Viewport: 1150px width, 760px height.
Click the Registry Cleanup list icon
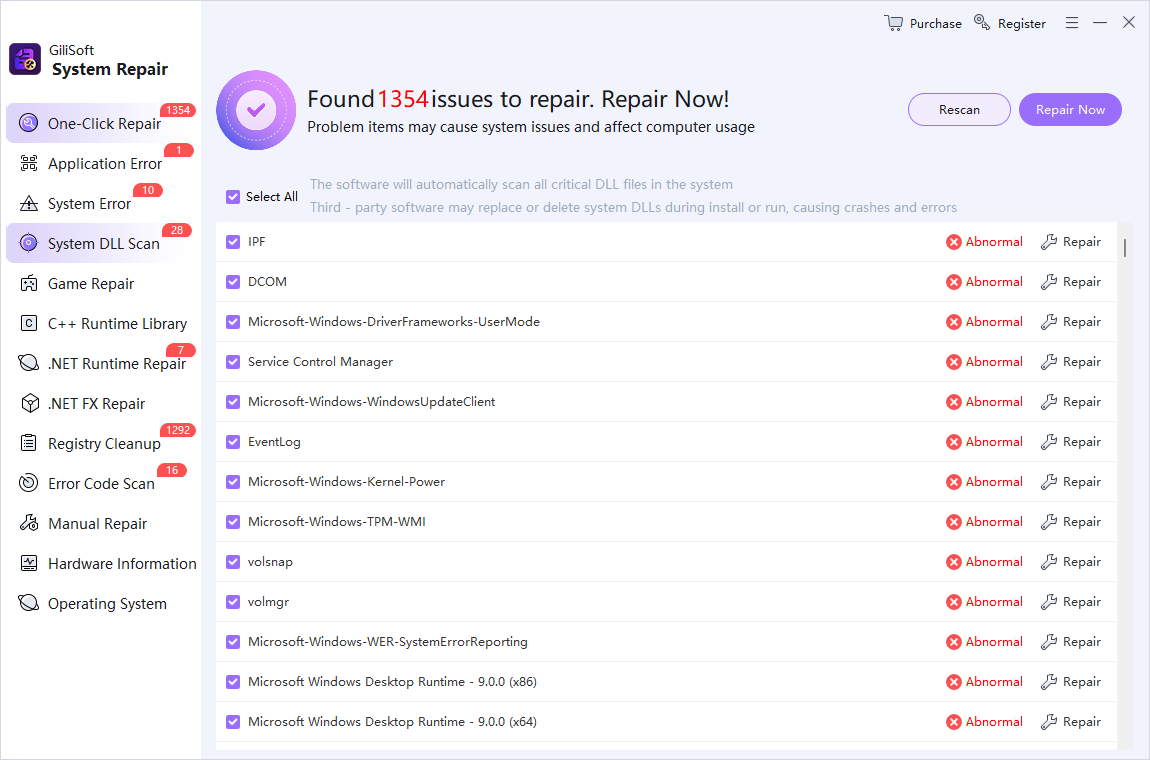tap(29, 442)
